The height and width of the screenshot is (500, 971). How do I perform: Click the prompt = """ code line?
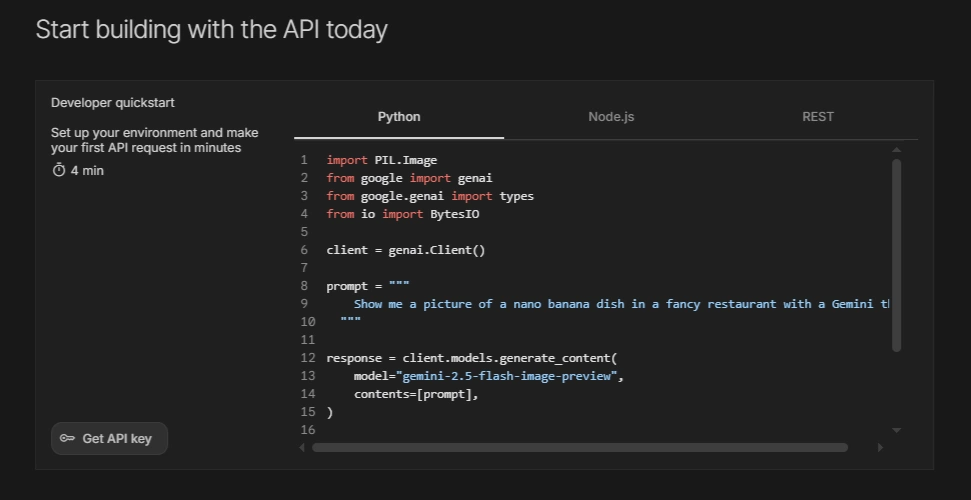pyautogui.click(x=368, y=286)
